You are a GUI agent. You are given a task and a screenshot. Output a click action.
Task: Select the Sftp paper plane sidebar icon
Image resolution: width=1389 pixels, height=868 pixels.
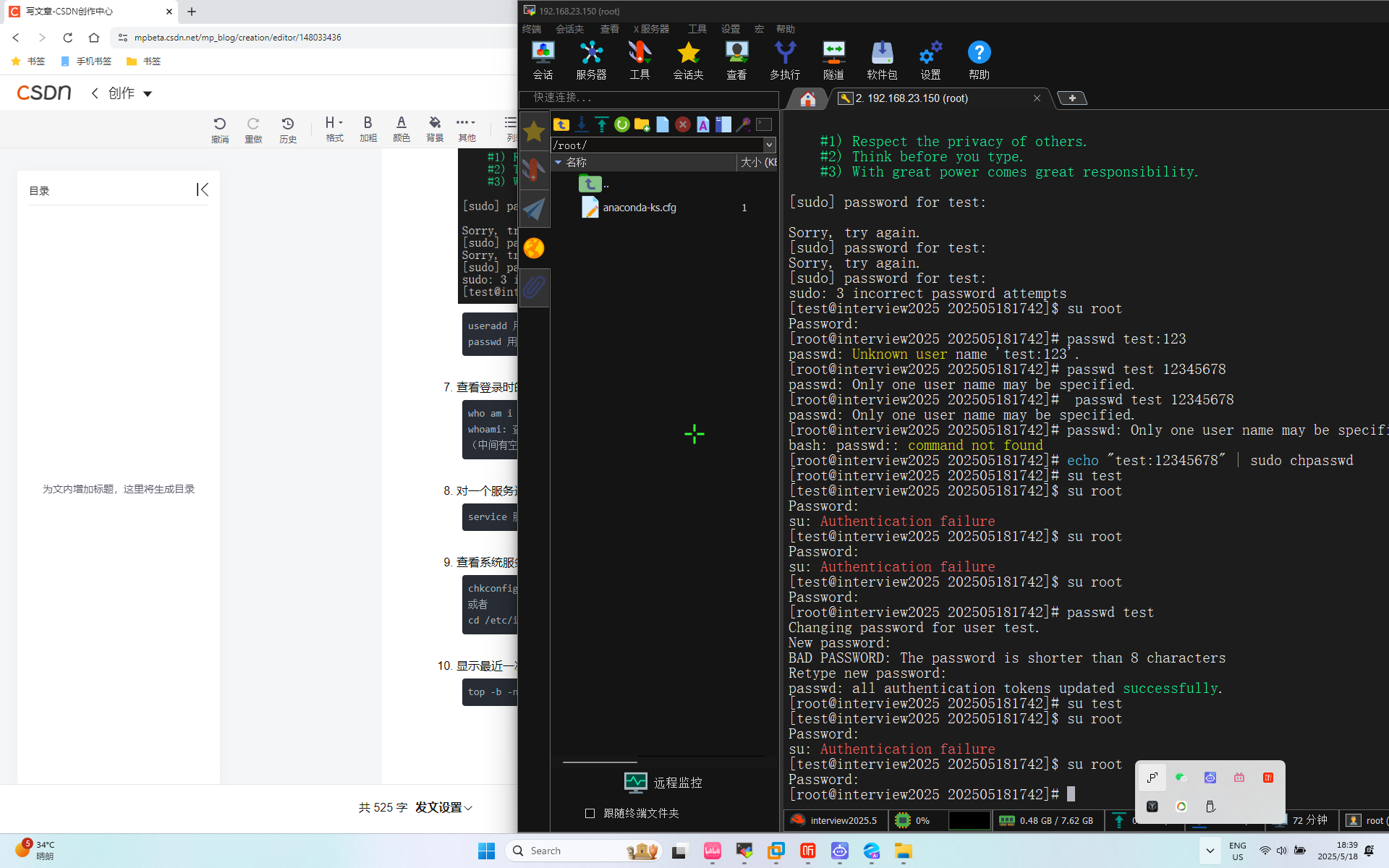(534, 209)
